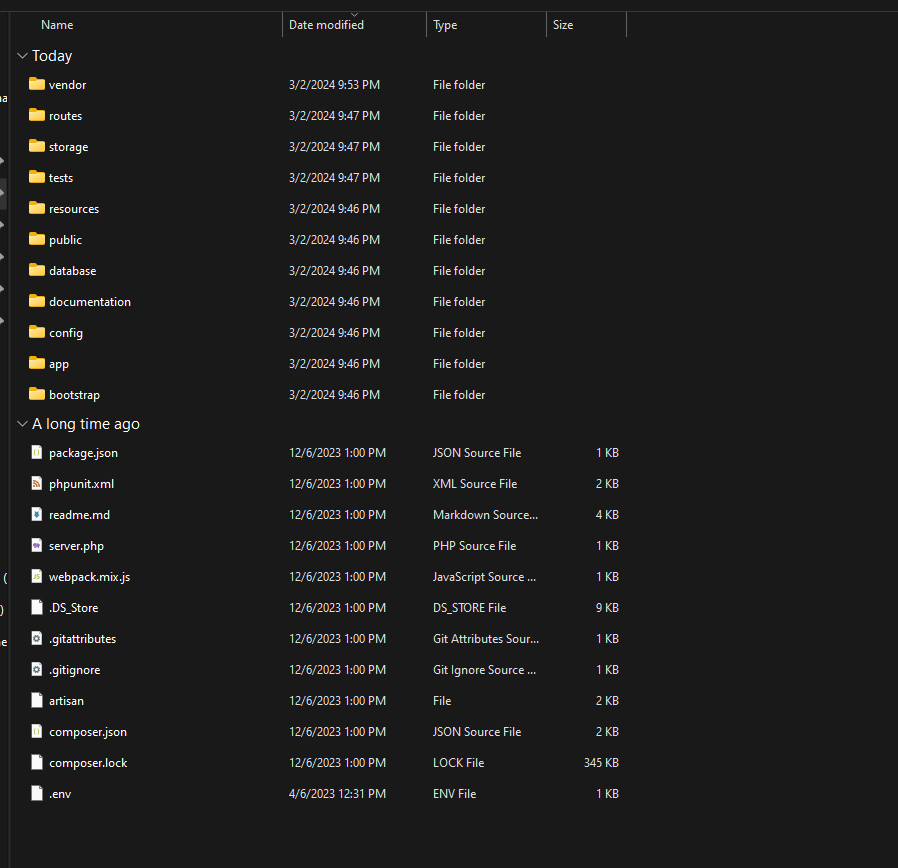
Task: Select the routes folder icon
Action: tap(37, 115)
